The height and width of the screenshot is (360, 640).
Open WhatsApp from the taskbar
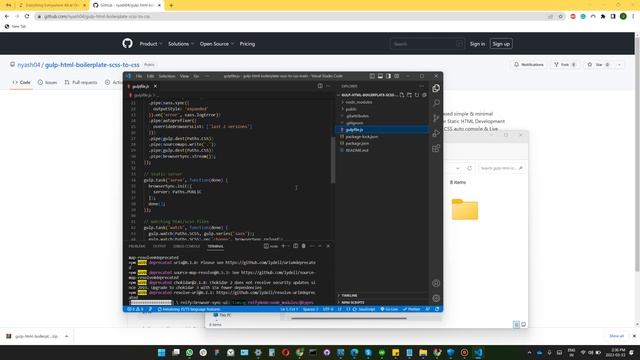(x=189, y=352)
